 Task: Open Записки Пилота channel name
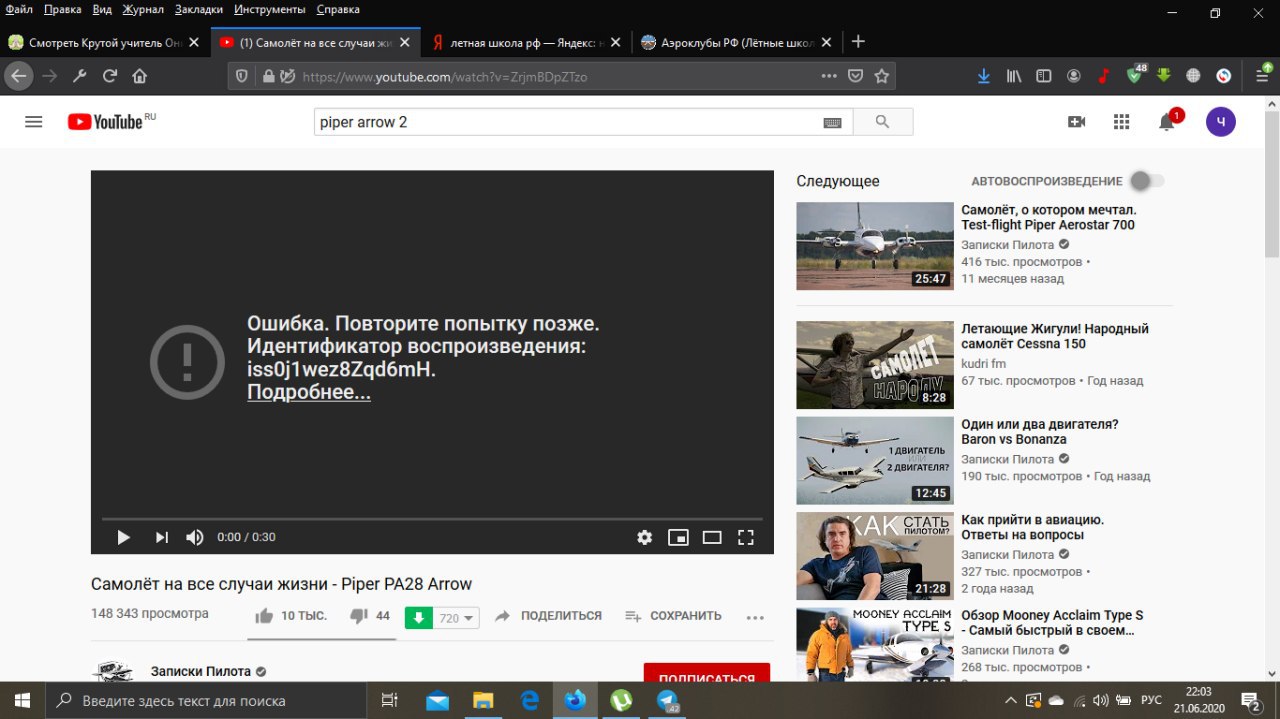[x=201, y=672]
